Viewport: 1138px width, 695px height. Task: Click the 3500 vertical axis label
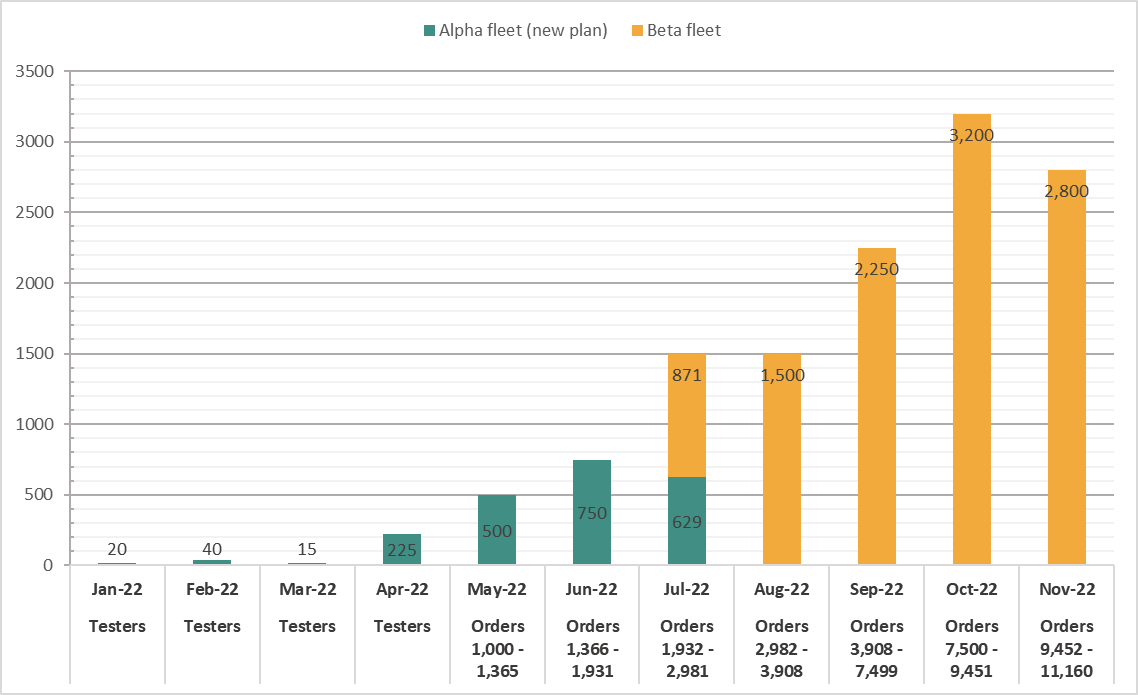coord(35,71)
